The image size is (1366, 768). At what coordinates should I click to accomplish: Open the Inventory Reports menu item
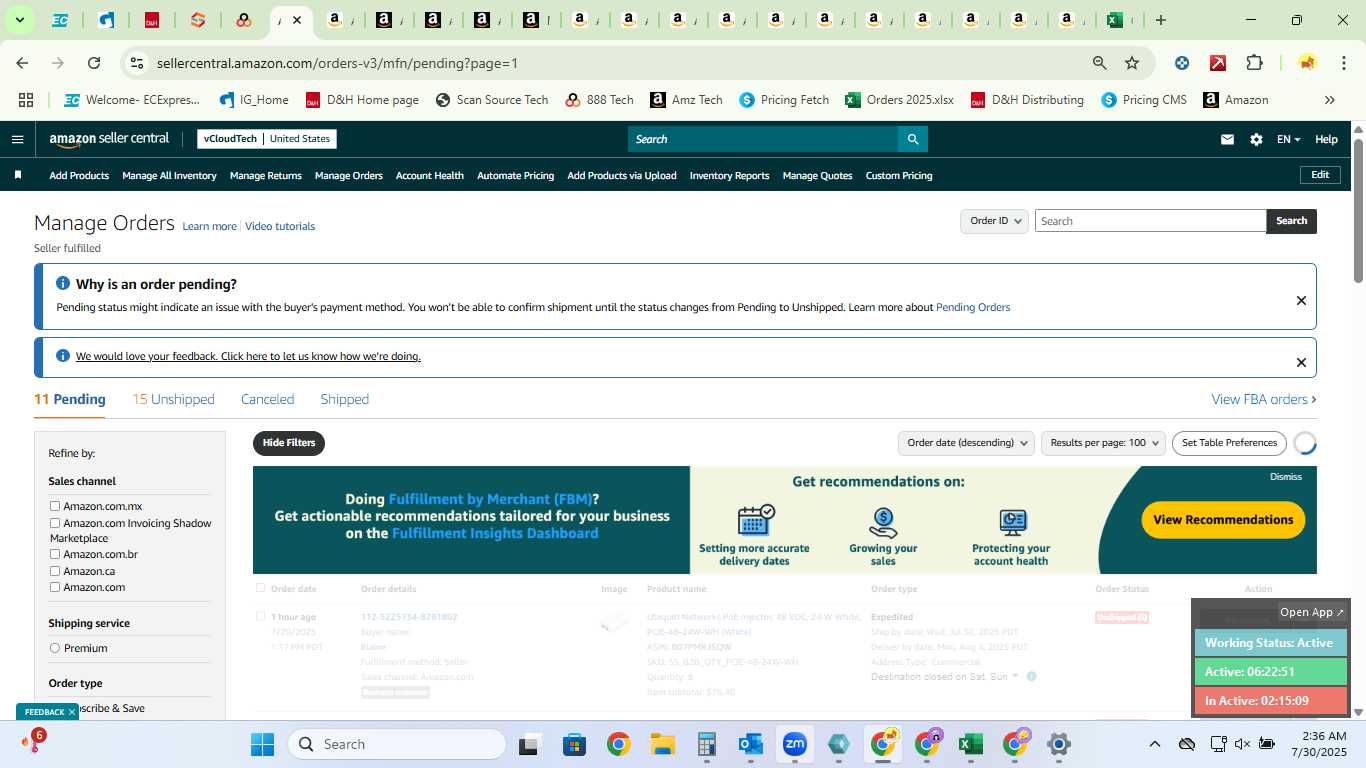pyautogui.click(x=729, y=175)
